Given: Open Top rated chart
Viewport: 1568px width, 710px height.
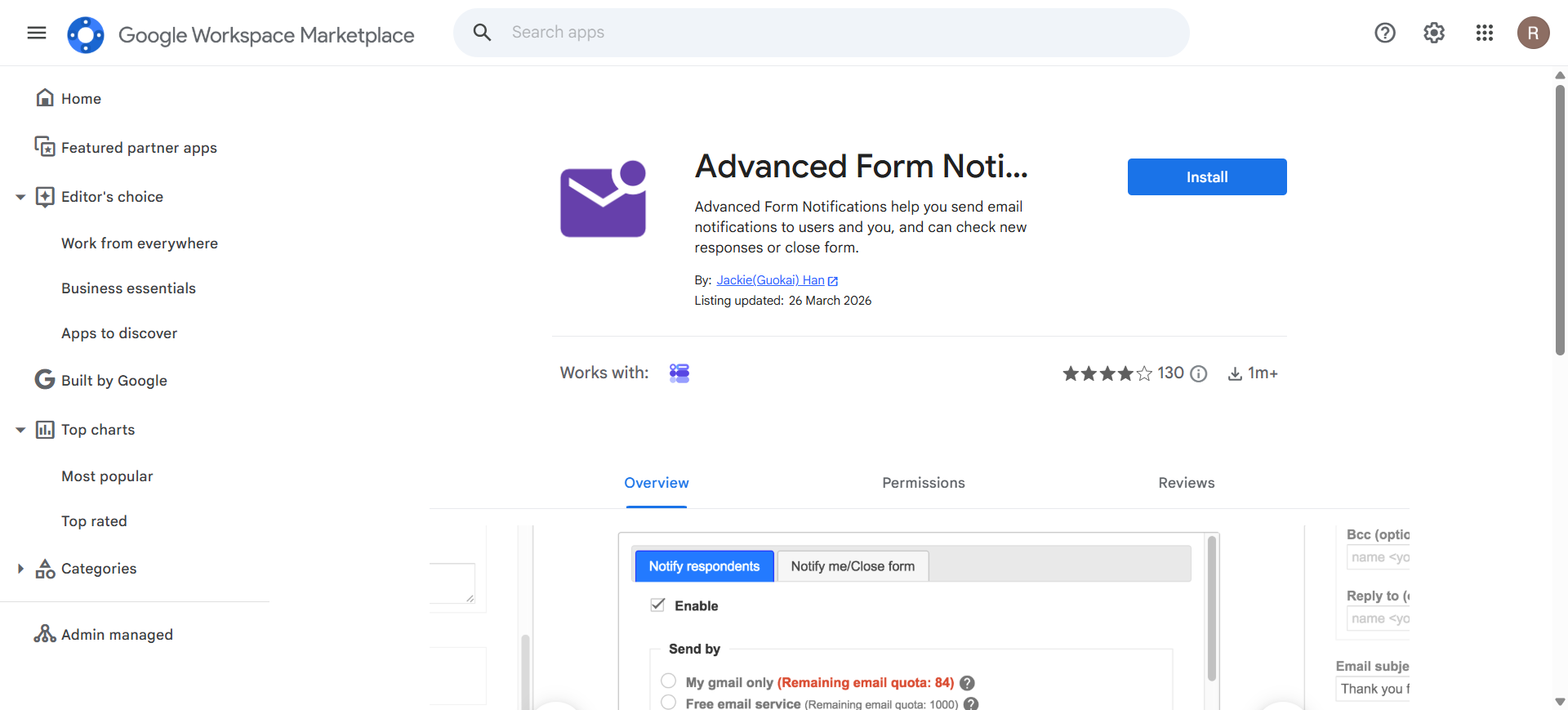Looking at the screenshot, I should click(94, 521).
